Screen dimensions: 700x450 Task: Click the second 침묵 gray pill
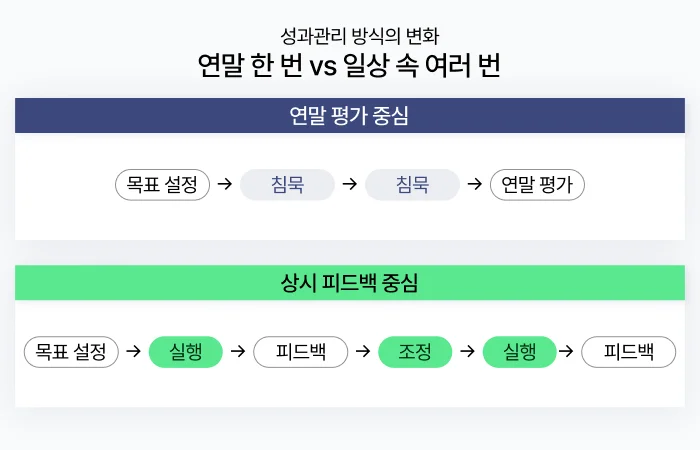[x=412, y=184]
